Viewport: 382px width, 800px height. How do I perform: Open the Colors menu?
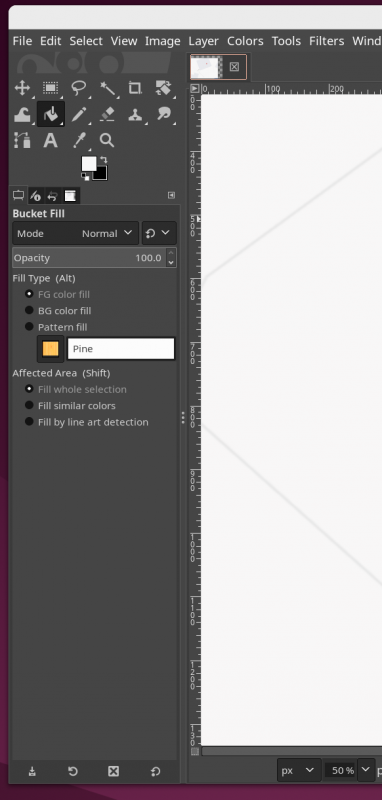coord(245,41)
